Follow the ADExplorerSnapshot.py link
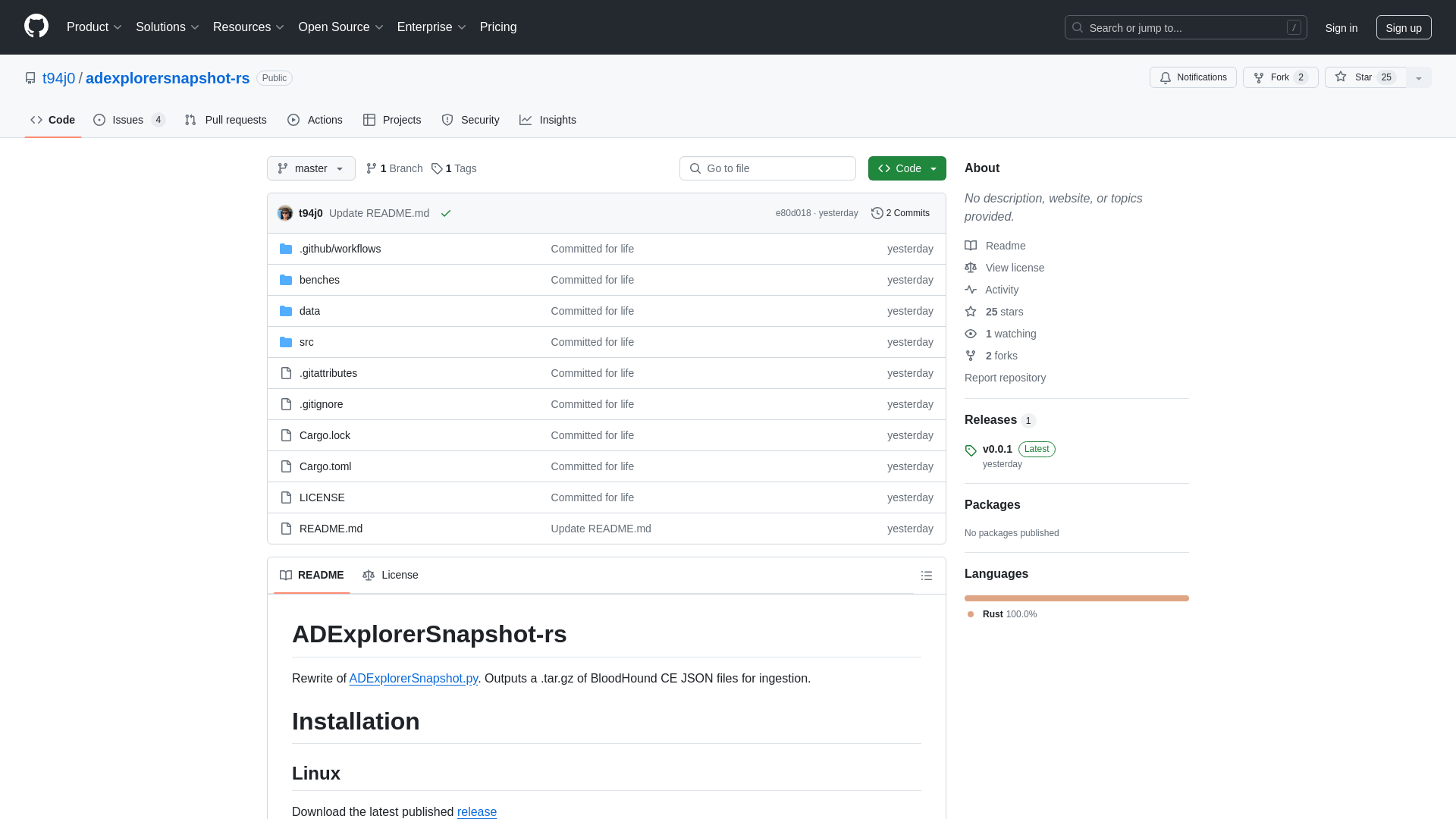The width and height of the screenshot is (1456, 819). point(413,679)
